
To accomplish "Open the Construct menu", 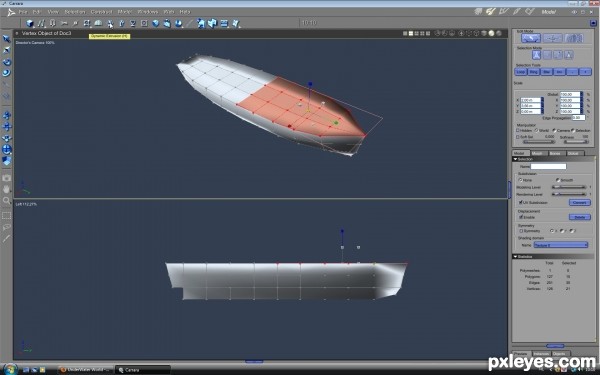I will [101, 12].
